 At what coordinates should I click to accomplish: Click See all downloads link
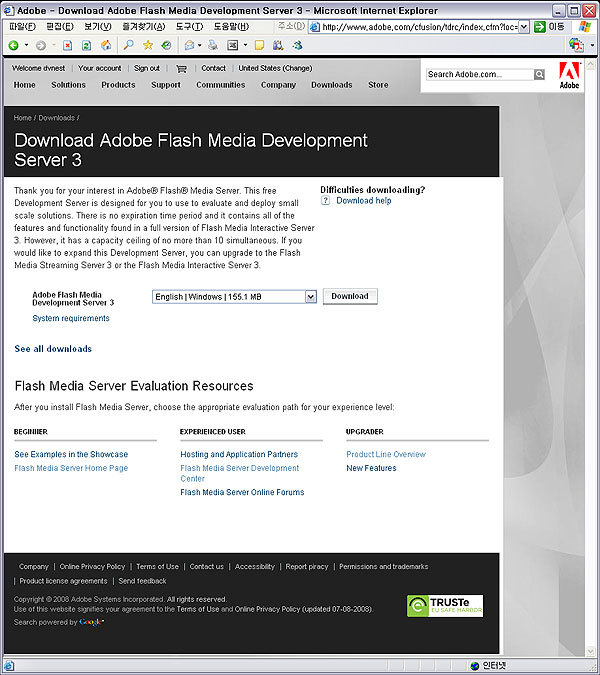point(53,349)
